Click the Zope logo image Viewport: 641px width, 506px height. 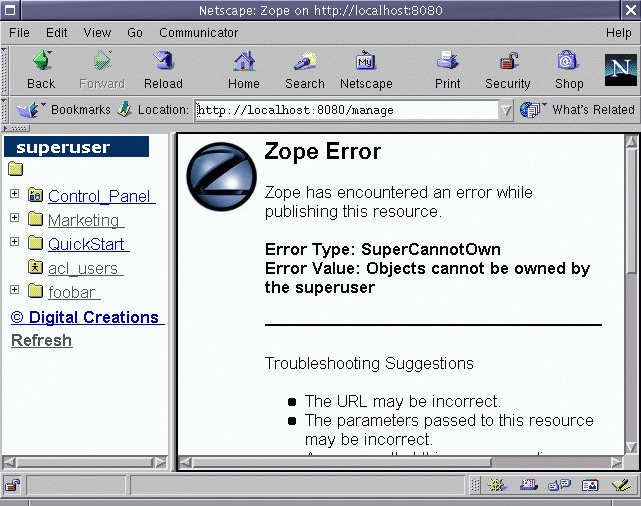[x=221, y=177]
